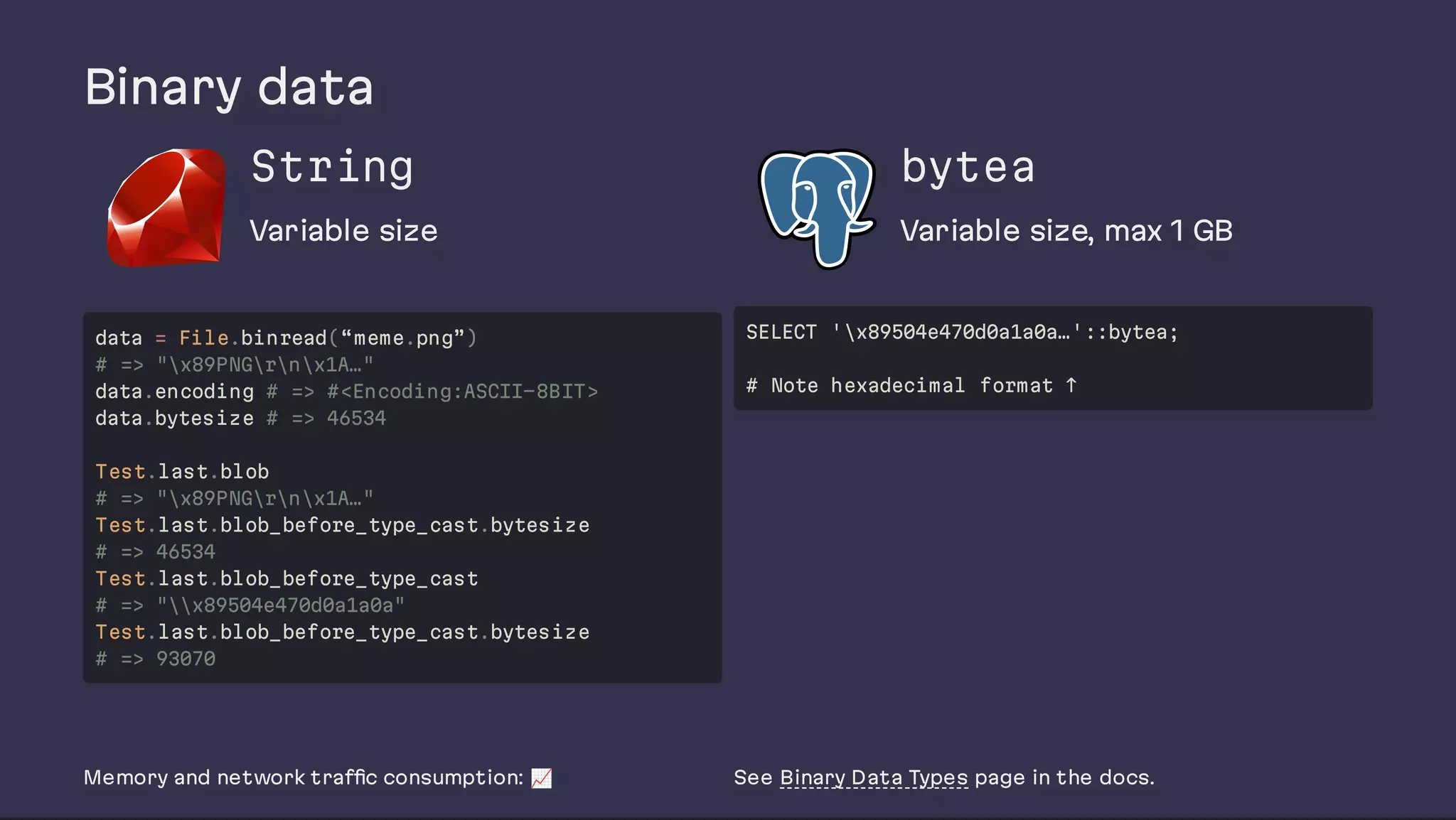1456x820 pixels.
Task: Click the red Ruby gem logo
Action: pyautogui.click(x=166, y=207)
